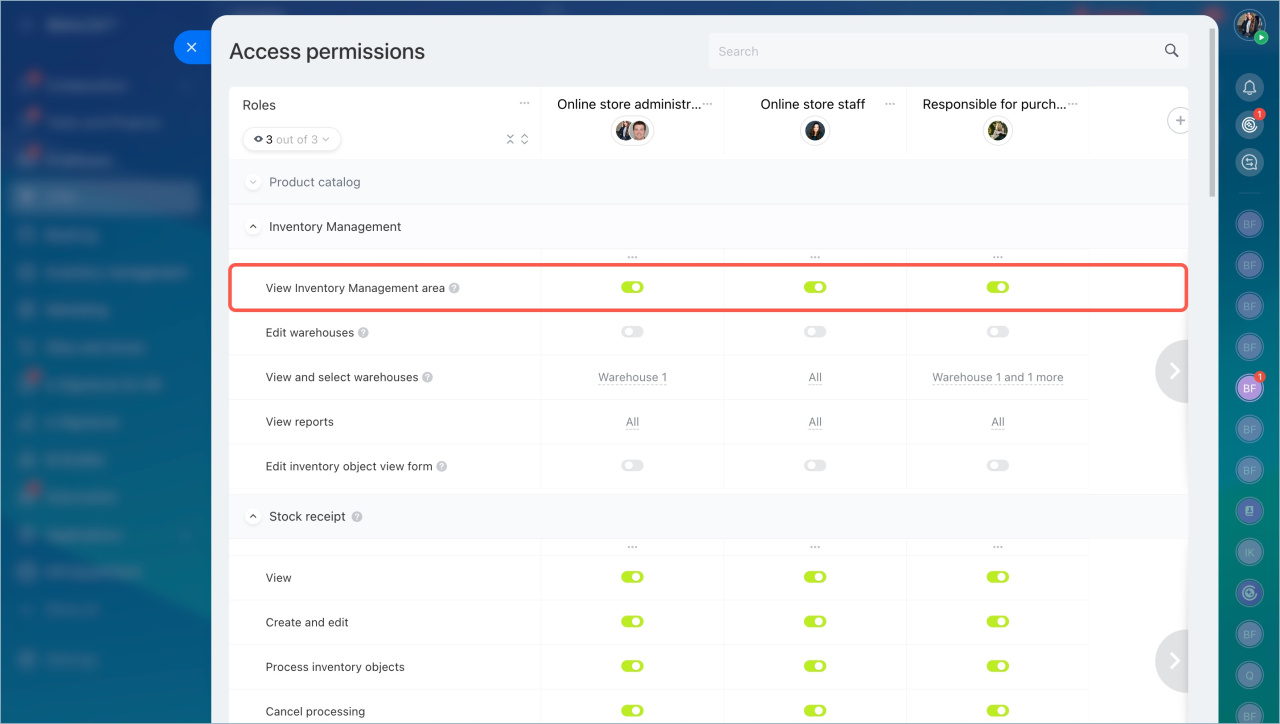Viewport: 1280px width, 724px height.
Task: Toggle View Inventory Management area for administrator
Action: (632, 287)
